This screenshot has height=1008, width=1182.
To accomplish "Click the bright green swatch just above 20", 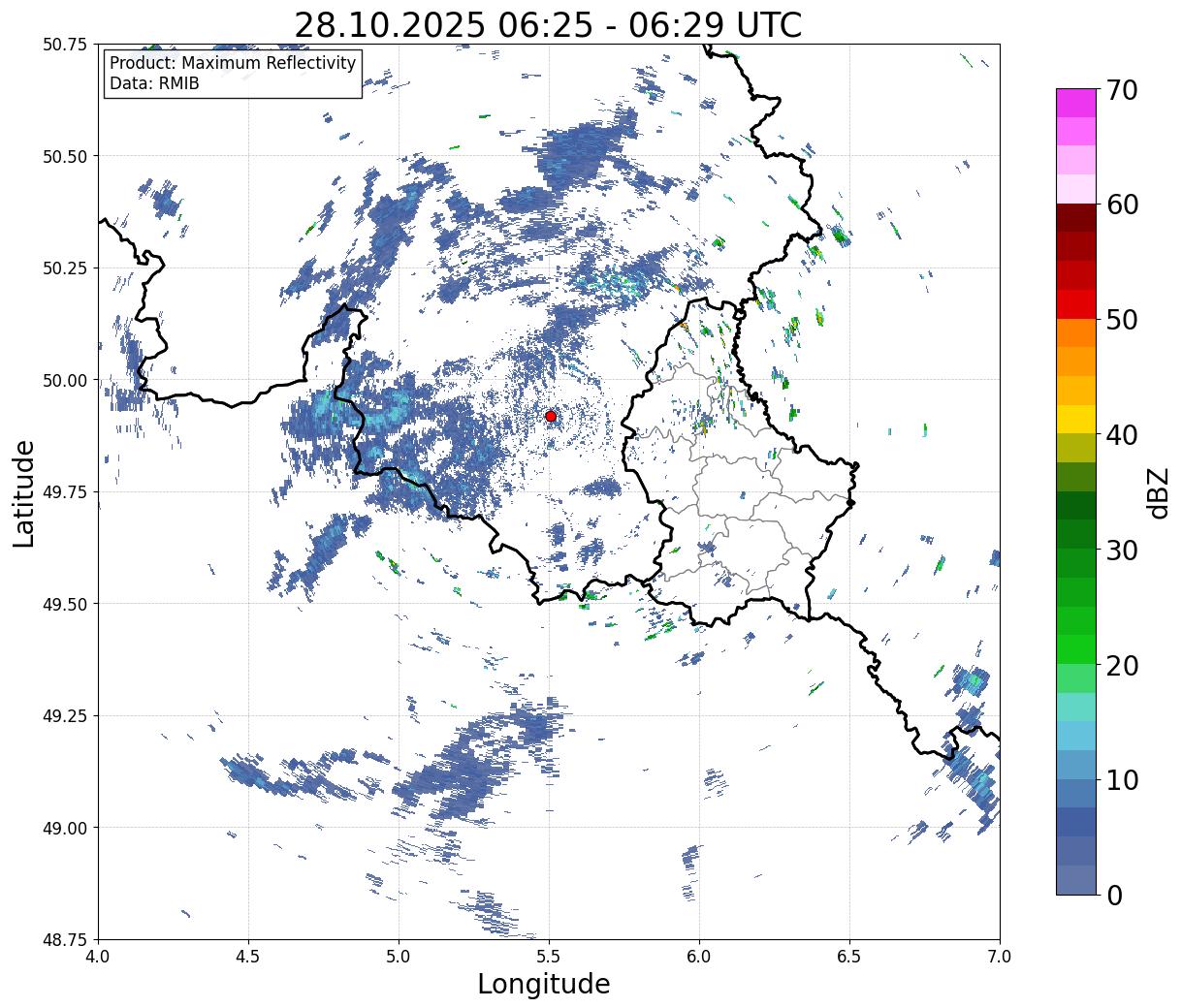I will tap(1076, 649).
